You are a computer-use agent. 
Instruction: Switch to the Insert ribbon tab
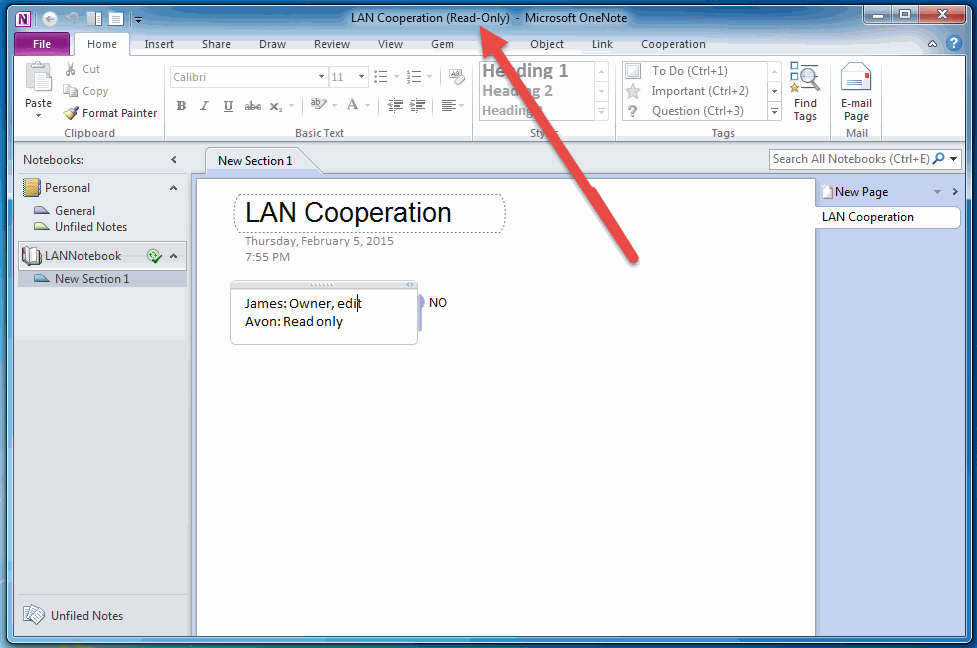pyautogui.click(x=159, y=44)
